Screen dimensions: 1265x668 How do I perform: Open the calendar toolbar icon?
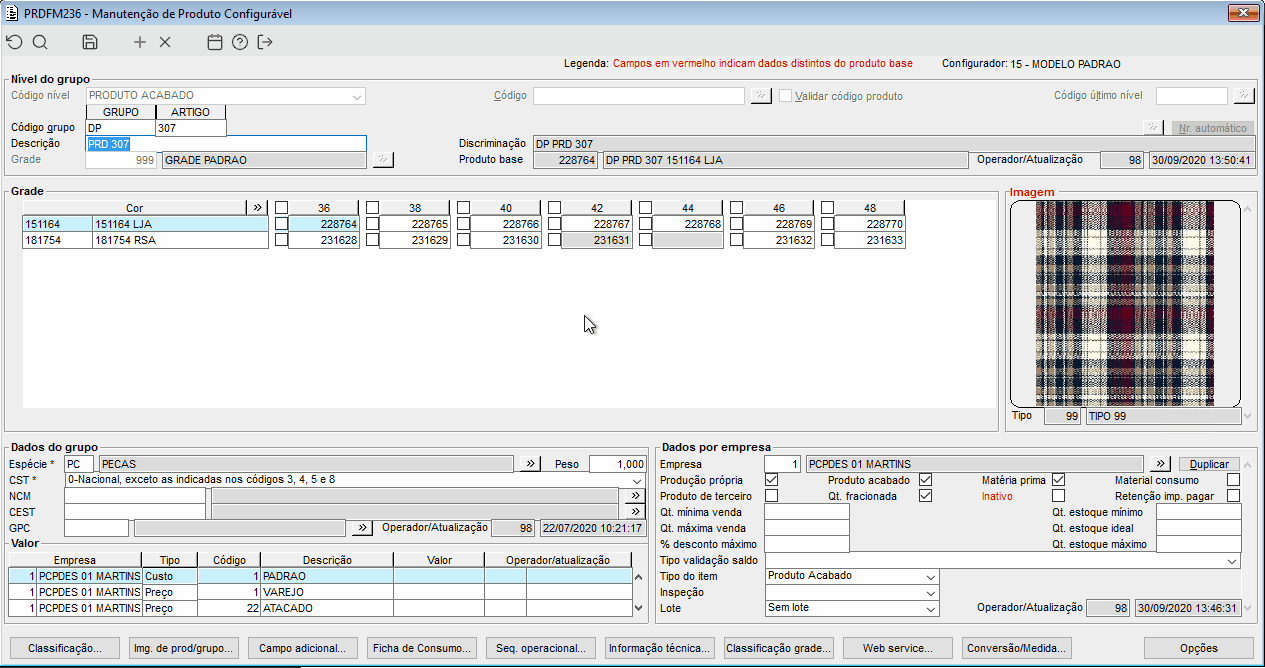click(214, 42)
